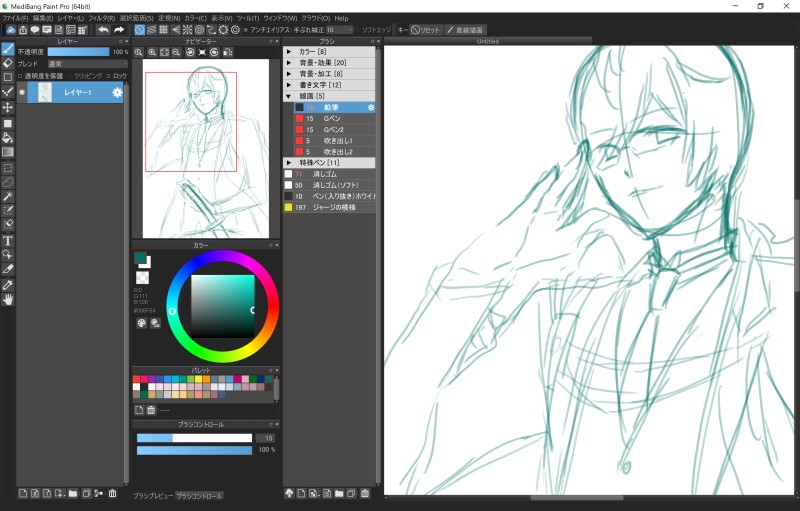The width and height of the screenshot is (800, 511).
Task: Open gear settings for 鉛筆 brush
Action: tap(371, 108)
